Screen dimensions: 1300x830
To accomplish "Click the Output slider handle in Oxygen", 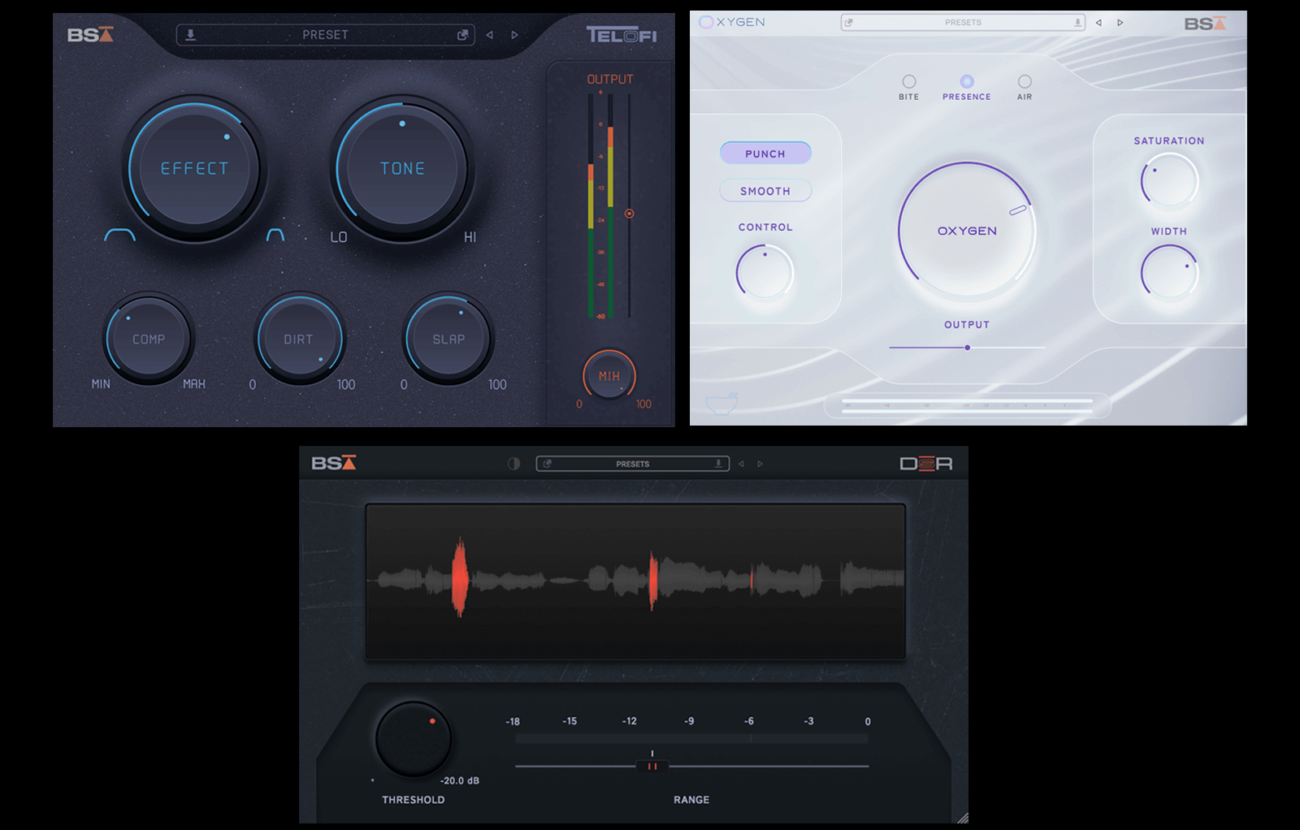I will click(967, 348).
